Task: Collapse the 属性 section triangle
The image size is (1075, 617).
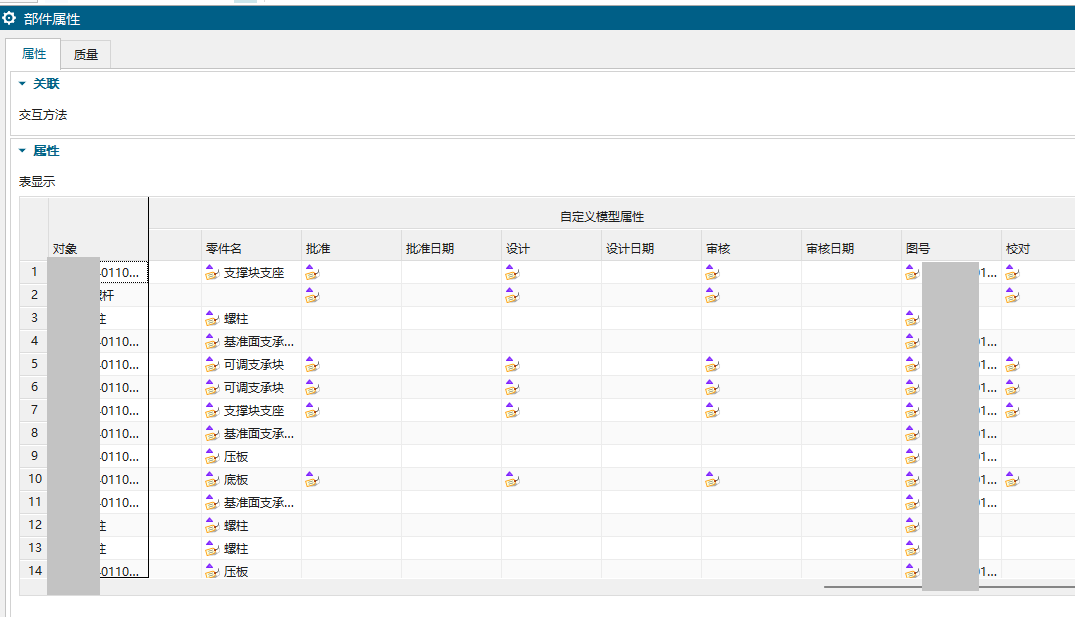Action: click(x=22, y=151)
